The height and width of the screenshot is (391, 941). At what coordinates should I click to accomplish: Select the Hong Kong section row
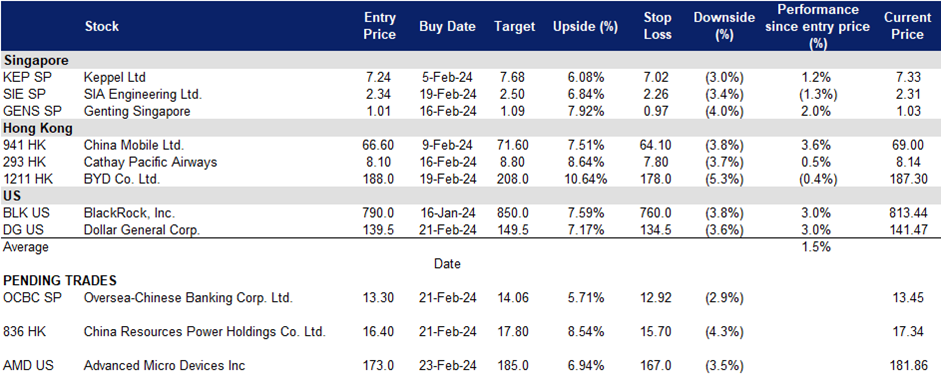pyautogui.click(x=470, y=128)
